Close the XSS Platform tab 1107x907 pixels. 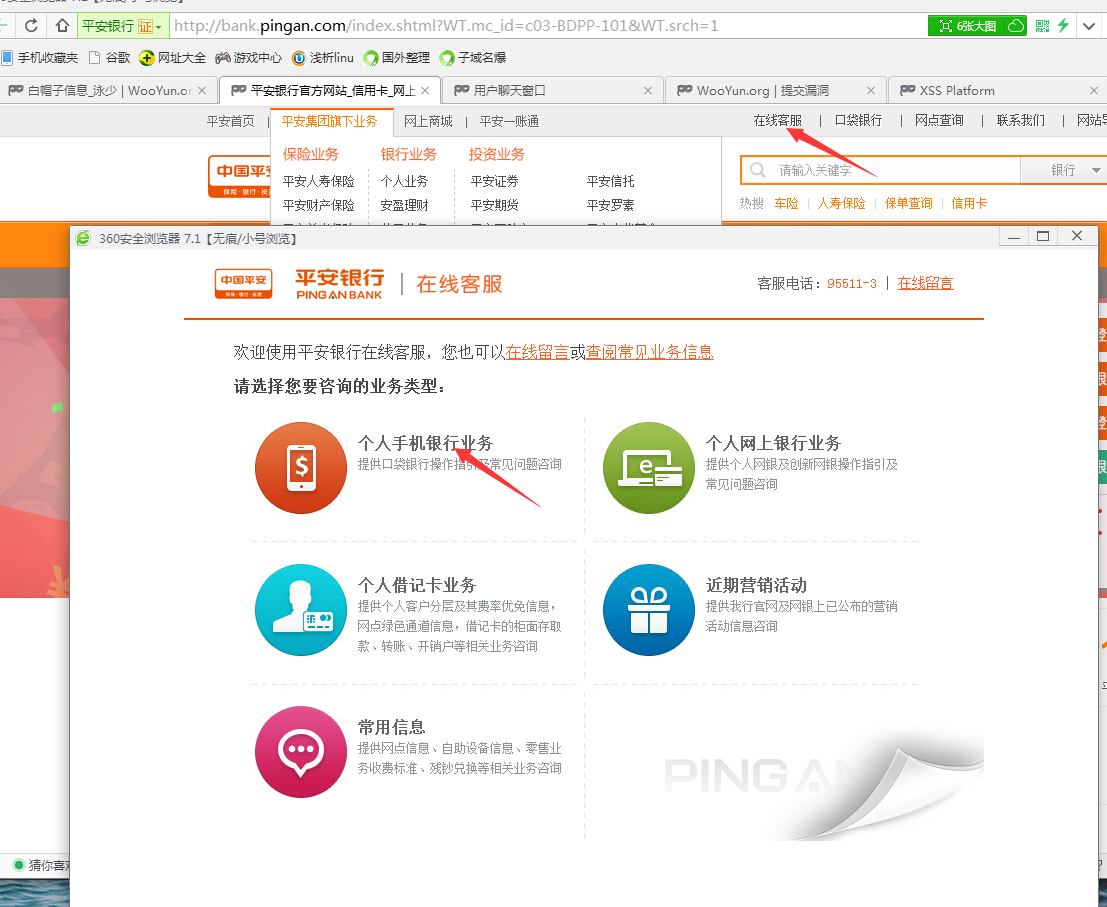point(1094,90)
